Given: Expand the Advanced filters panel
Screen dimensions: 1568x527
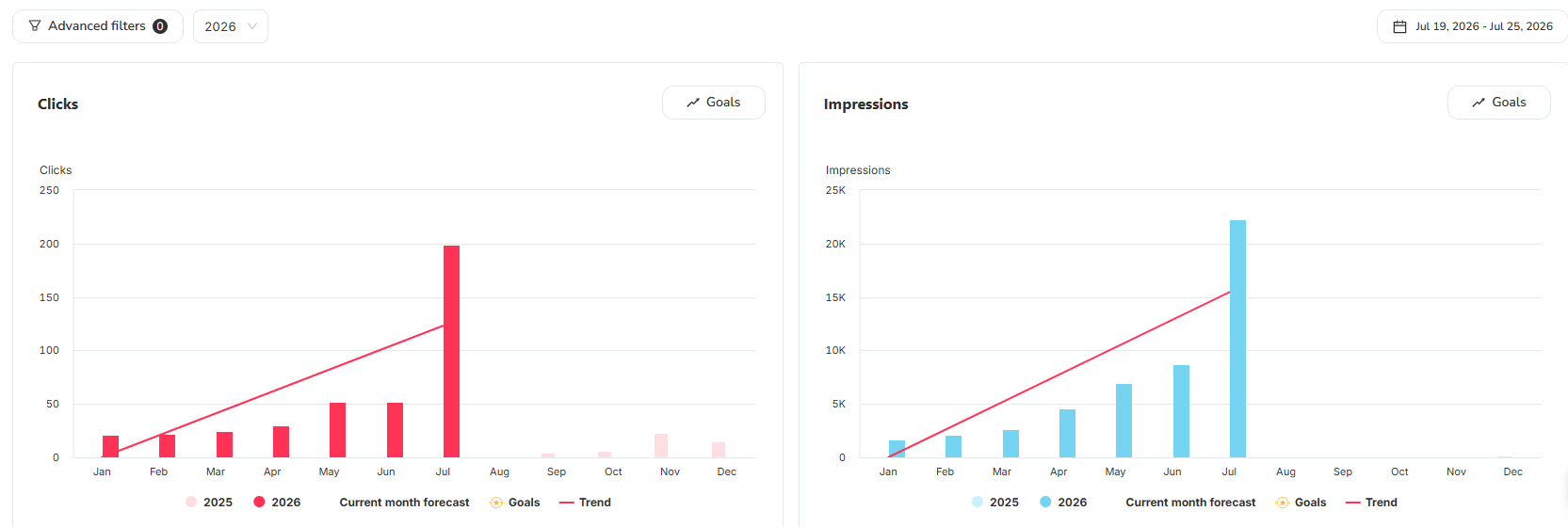Looking at the screenshot, I should click(x=98, y=26).
